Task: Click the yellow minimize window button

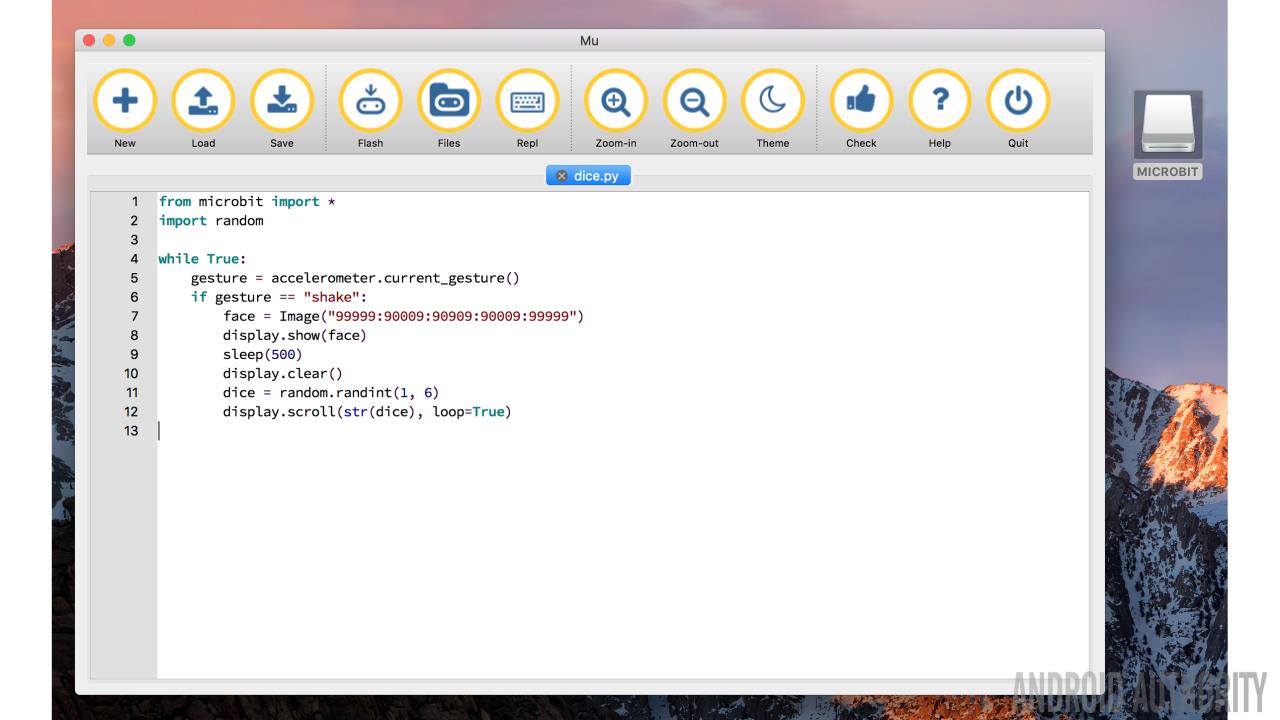Action: click(x=109, y=40)
